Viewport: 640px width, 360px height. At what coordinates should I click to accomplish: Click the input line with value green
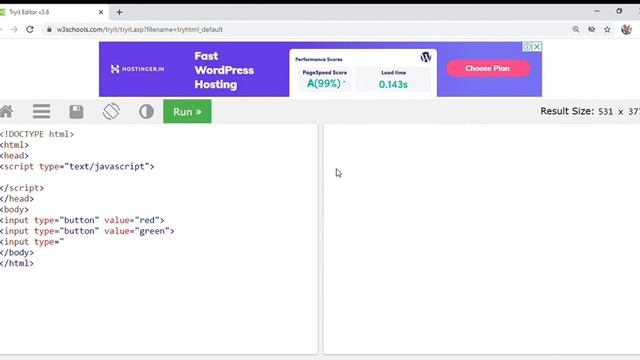pos(87,231)
